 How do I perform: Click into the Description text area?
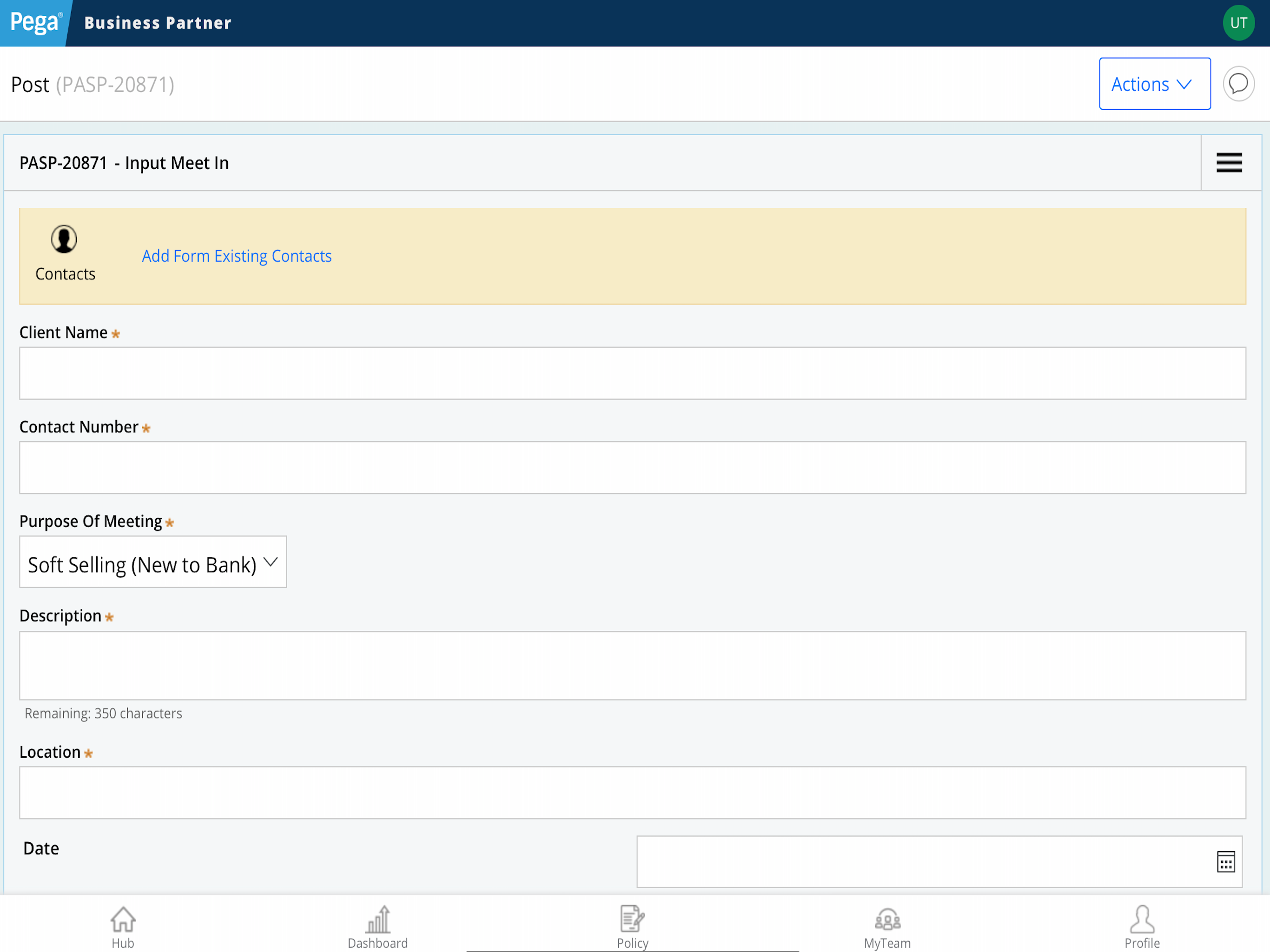[x=633, y=666]
